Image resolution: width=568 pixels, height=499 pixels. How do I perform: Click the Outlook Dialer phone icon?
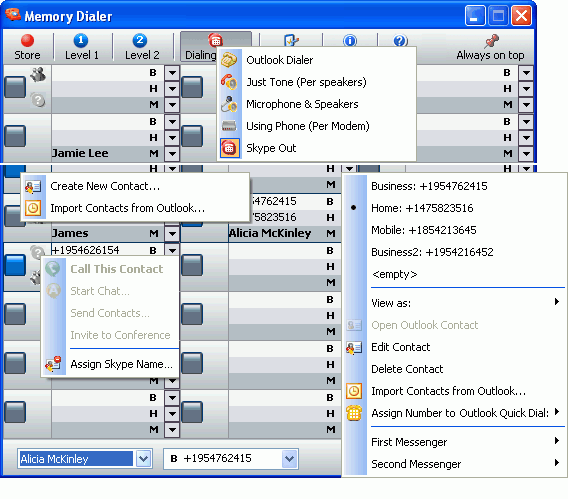coord(229,60)
